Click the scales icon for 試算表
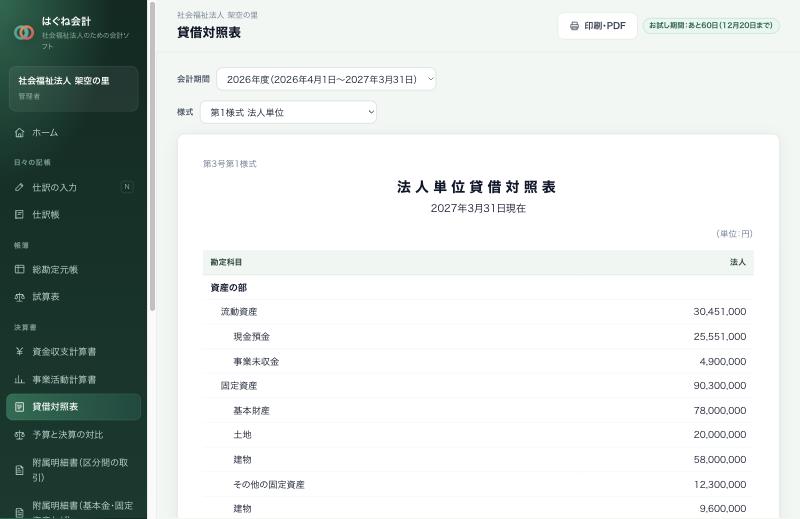Image resolution: width=800 pixels, height=519 pixels. click(x=19, y=296)
